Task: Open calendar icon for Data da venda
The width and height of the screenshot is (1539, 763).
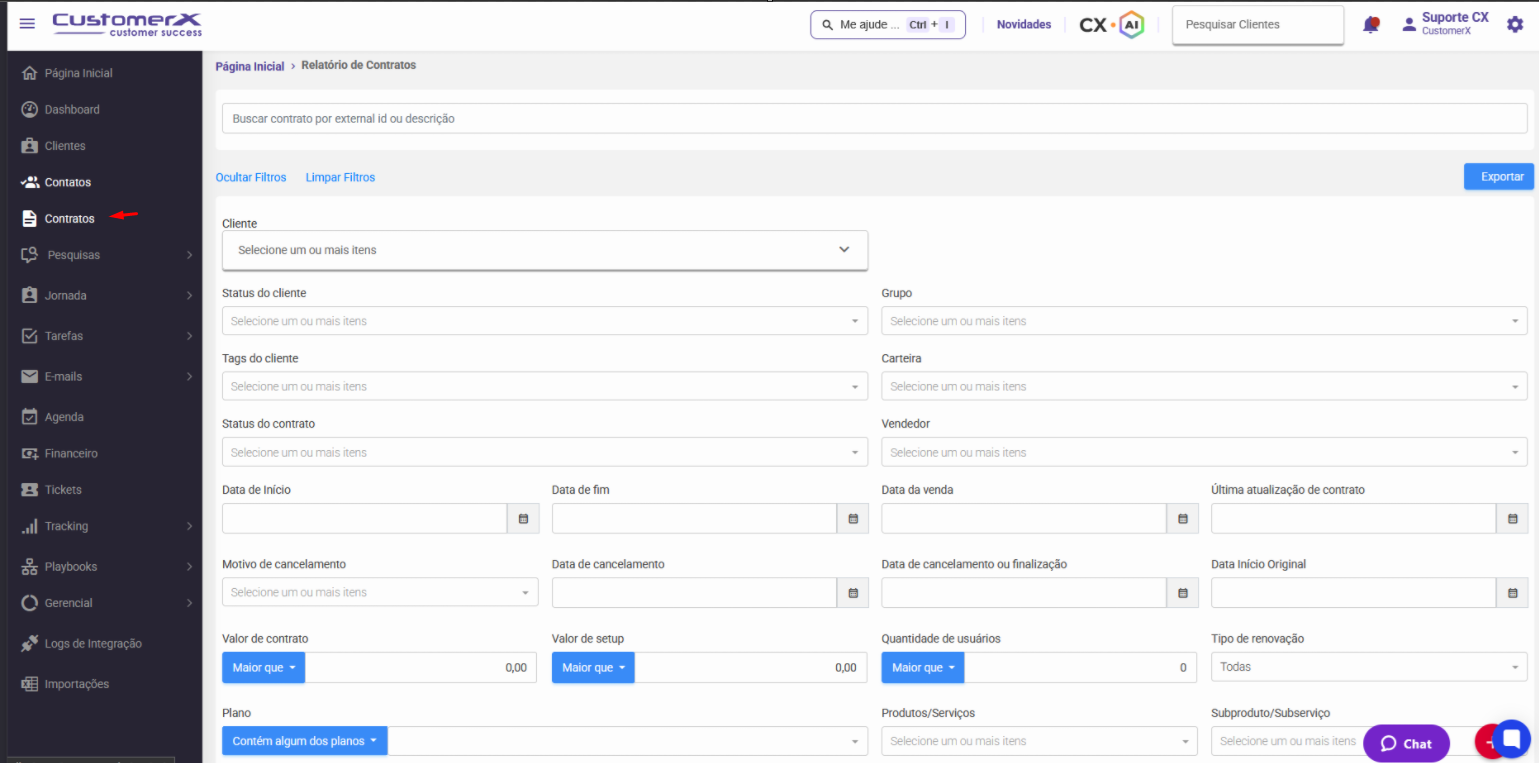Action: [1182, 519]
